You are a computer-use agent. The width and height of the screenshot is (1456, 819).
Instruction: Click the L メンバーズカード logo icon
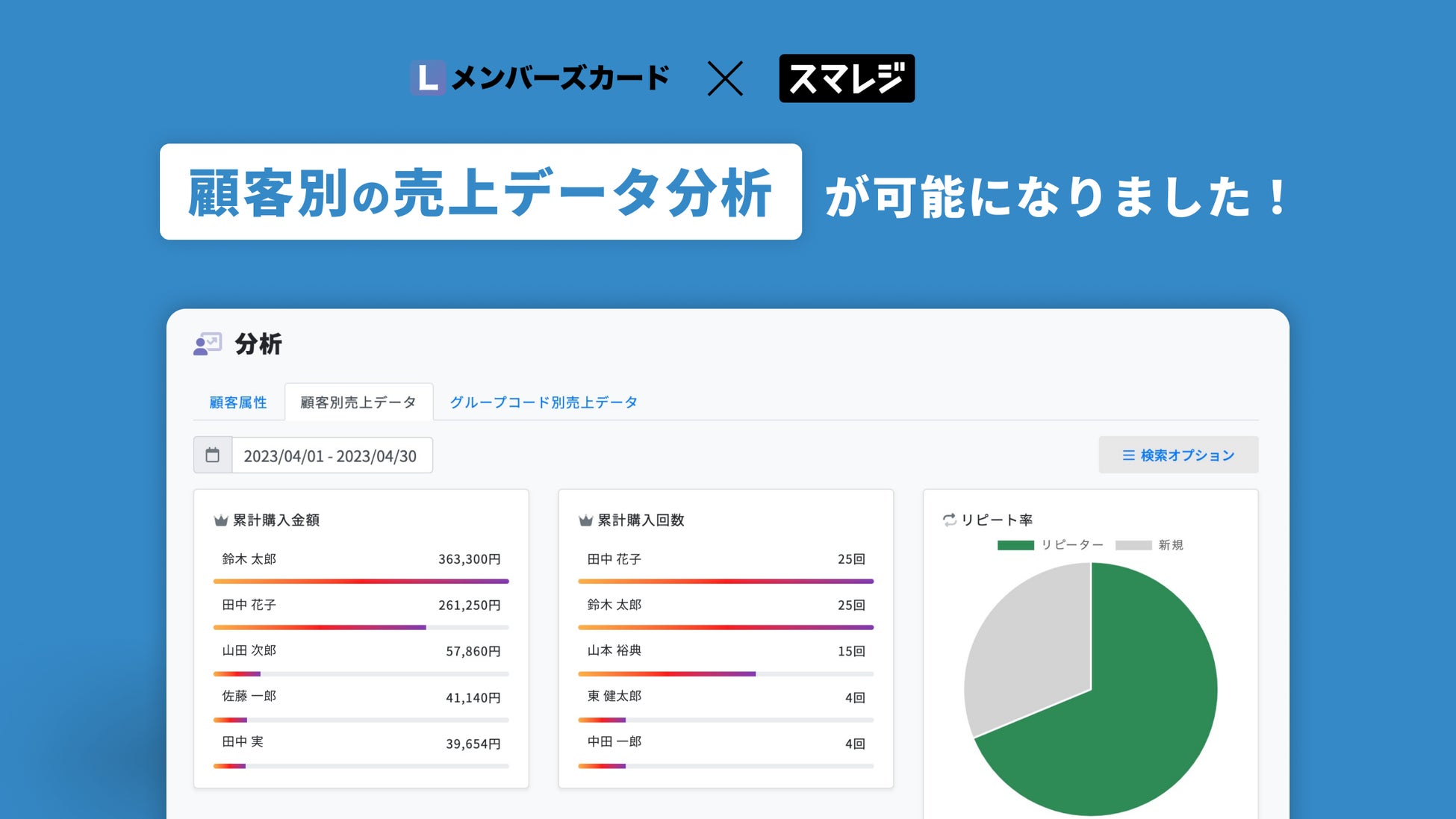[428, 78]
